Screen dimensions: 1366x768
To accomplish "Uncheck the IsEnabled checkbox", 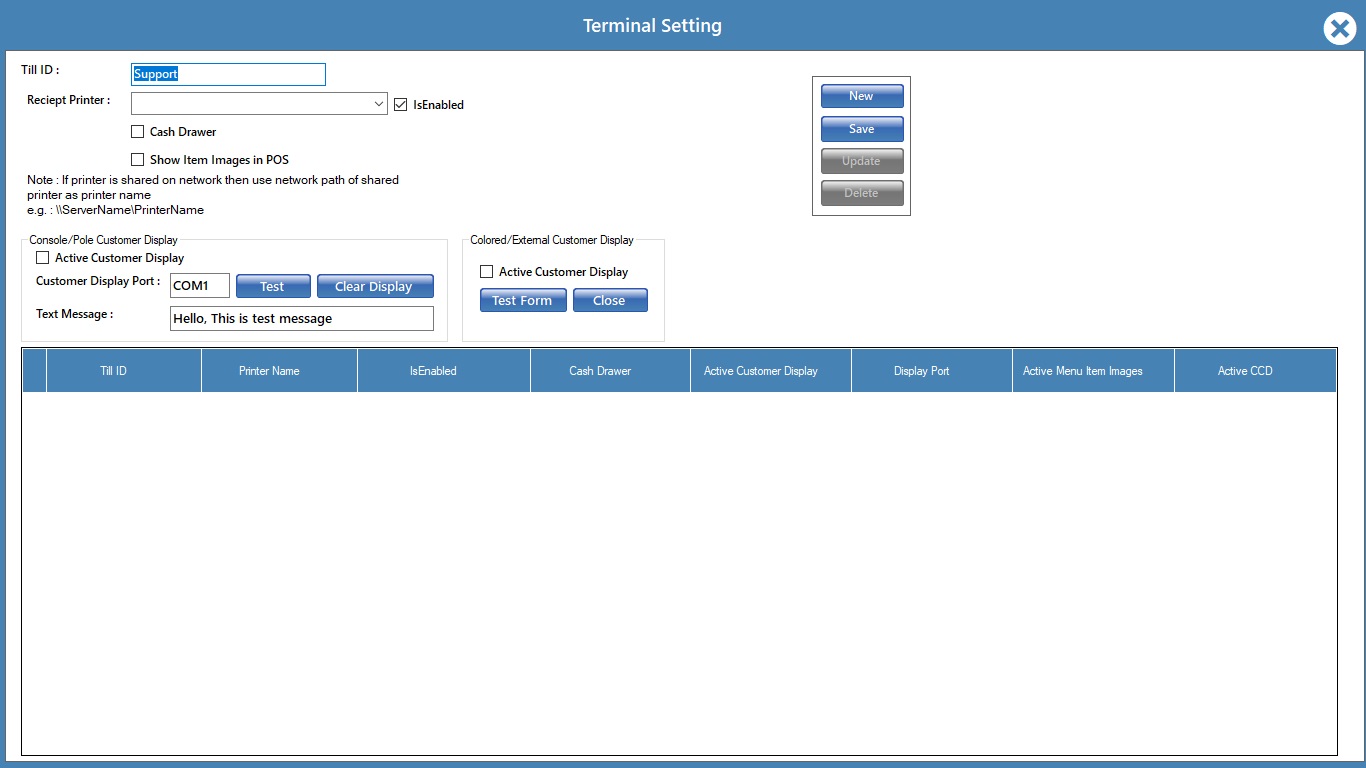I will 401,105.
